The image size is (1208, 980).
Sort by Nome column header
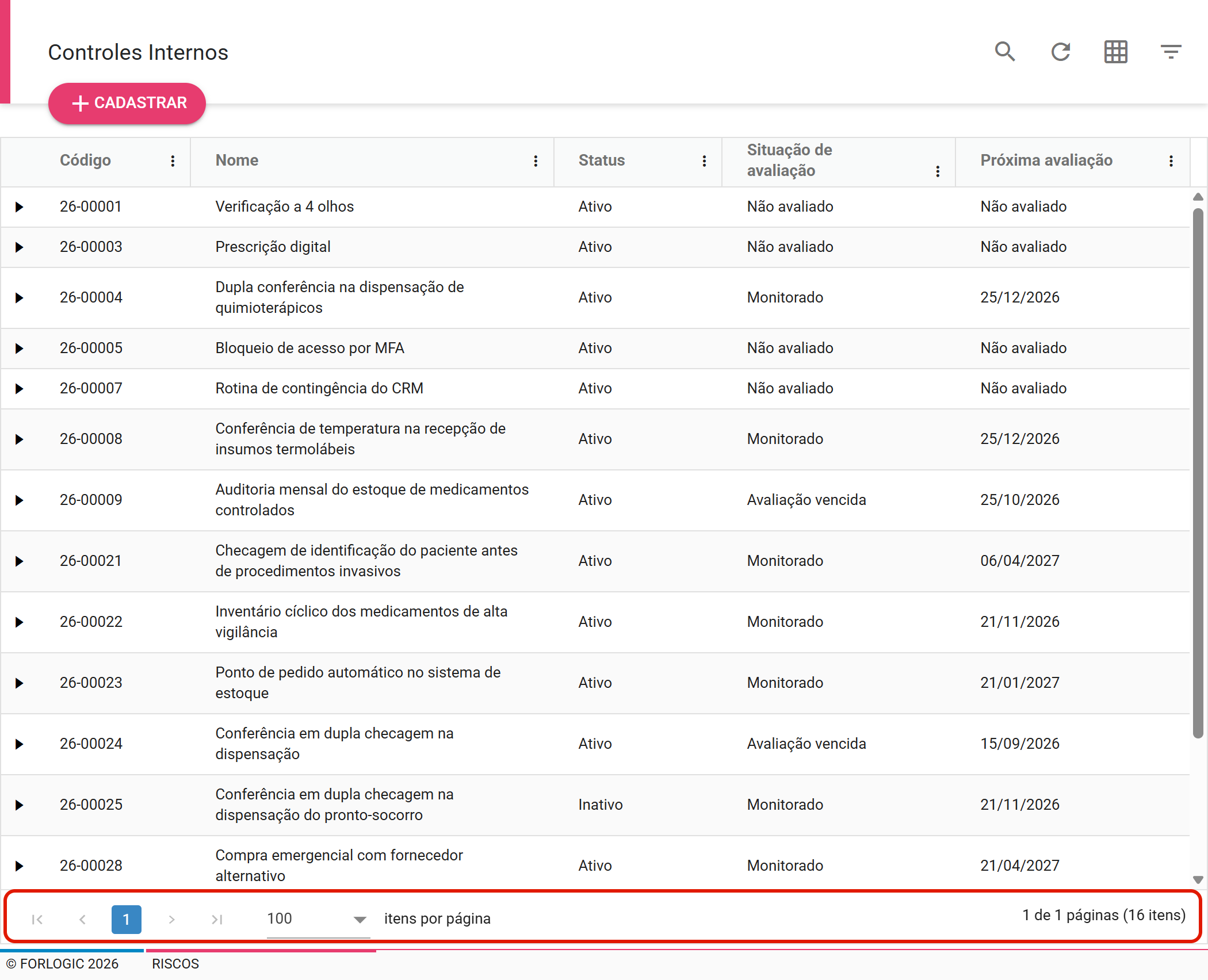click(x=237, y=160)
